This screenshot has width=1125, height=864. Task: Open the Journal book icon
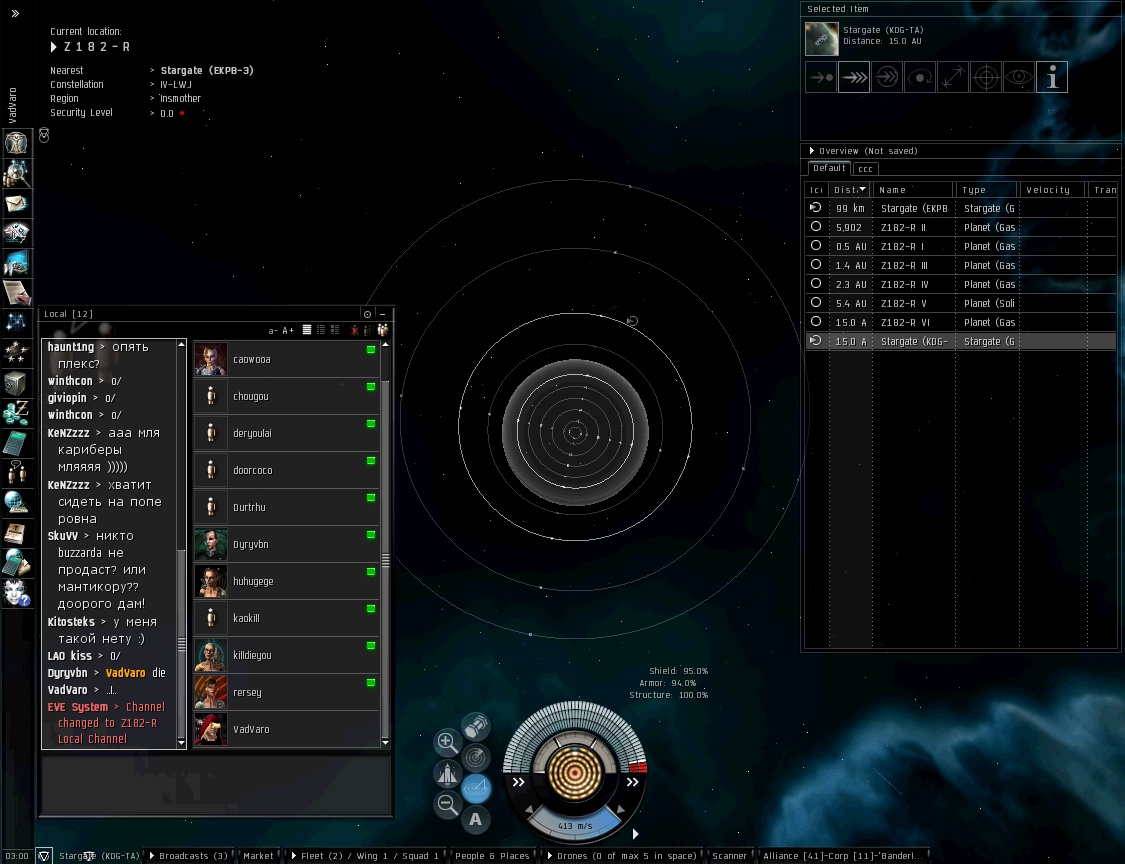coord(16,532)
